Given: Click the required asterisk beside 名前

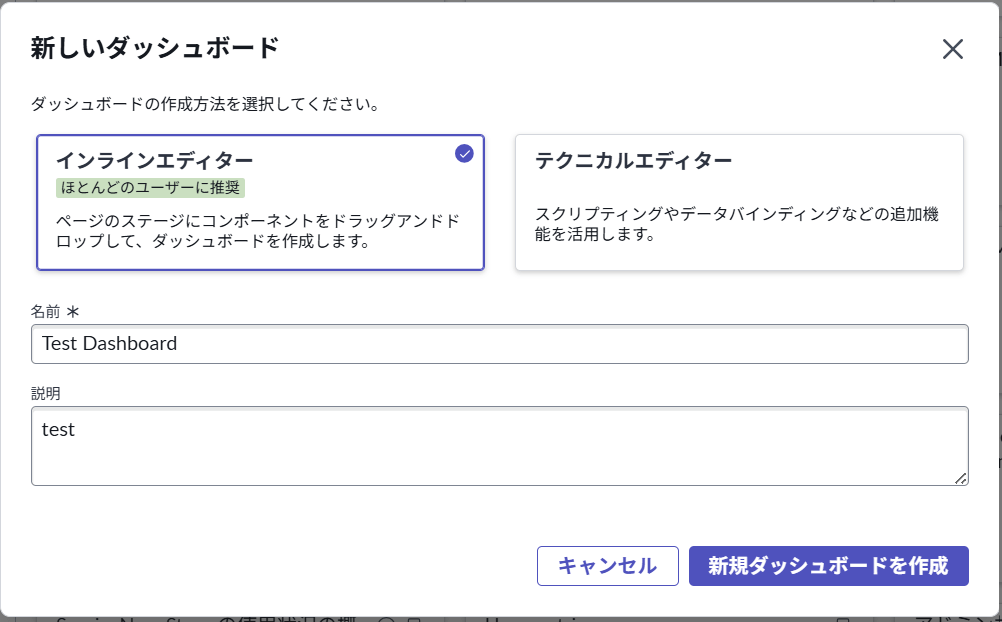Looking at the screenshot, I should 72,311.
